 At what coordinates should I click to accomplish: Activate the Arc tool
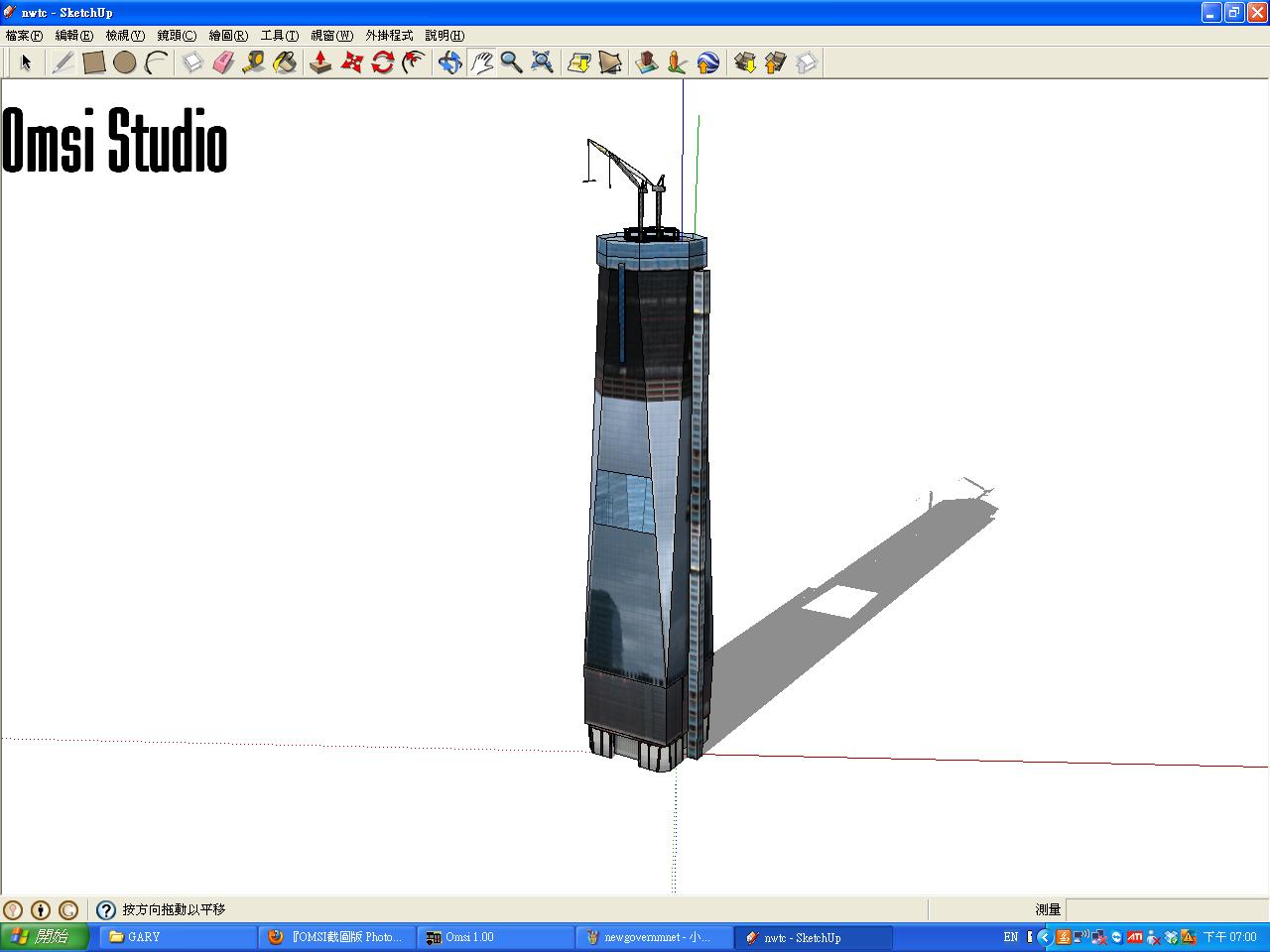156,62
